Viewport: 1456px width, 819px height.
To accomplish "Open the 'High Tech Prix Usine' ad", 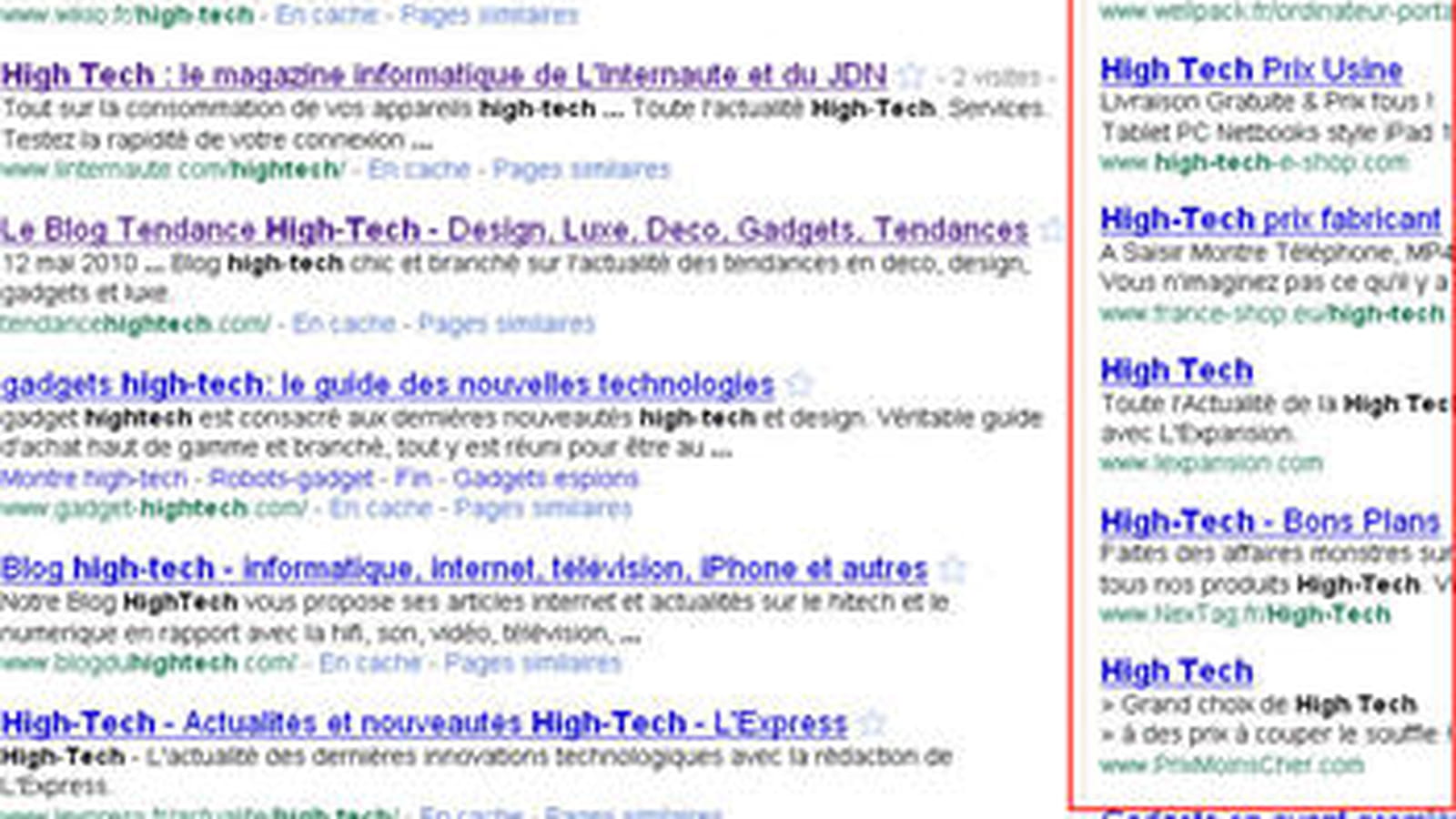I will (x=1252, y=70).
